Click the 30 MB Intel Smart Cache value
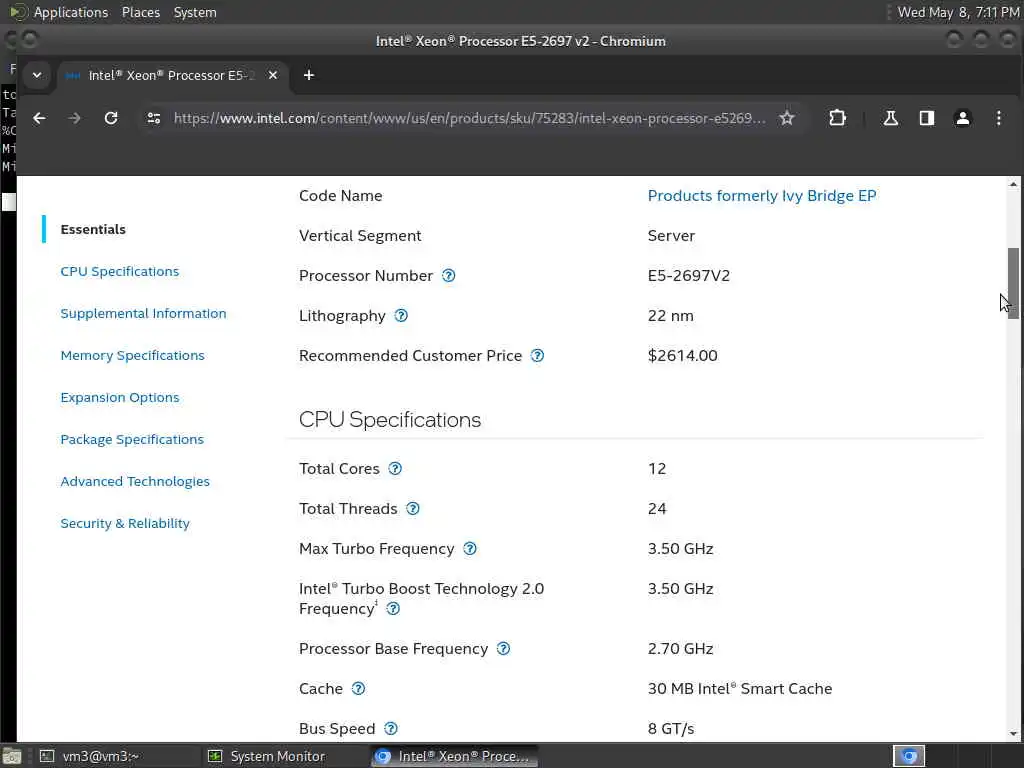Screen dimensions: 1024x768 pos(740,689)
